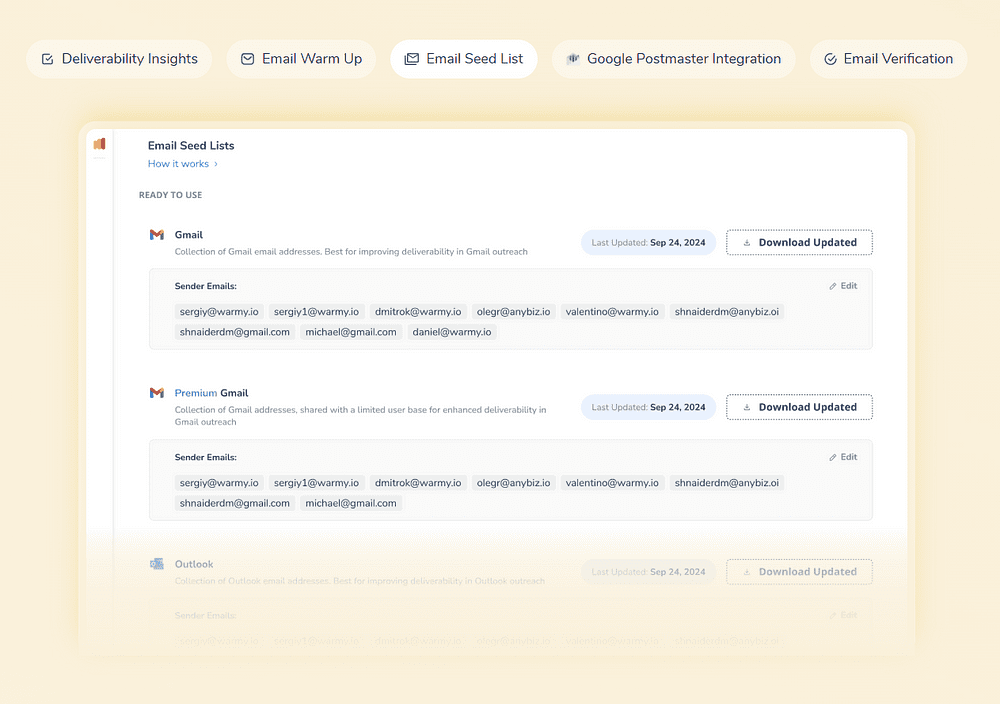Click the READY TO USE section label
The width and height of the screenshot is (1000, 704).
click(x=170, y=195)
